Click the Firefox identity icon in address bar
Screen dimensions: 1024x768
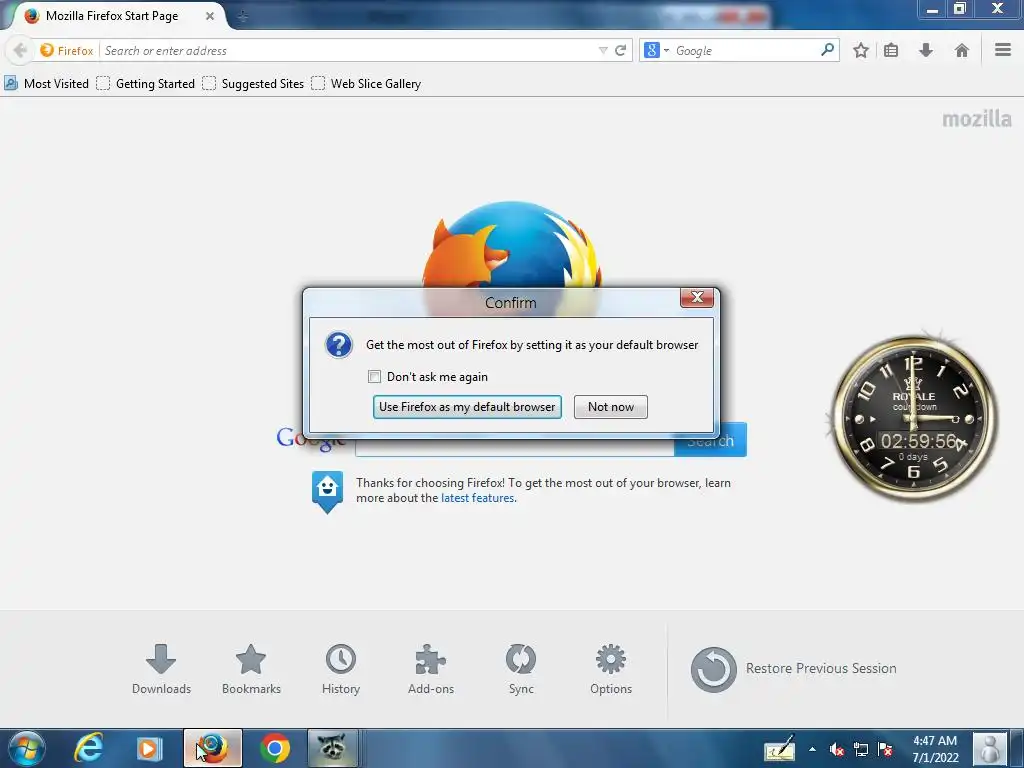tap(66, 50)
